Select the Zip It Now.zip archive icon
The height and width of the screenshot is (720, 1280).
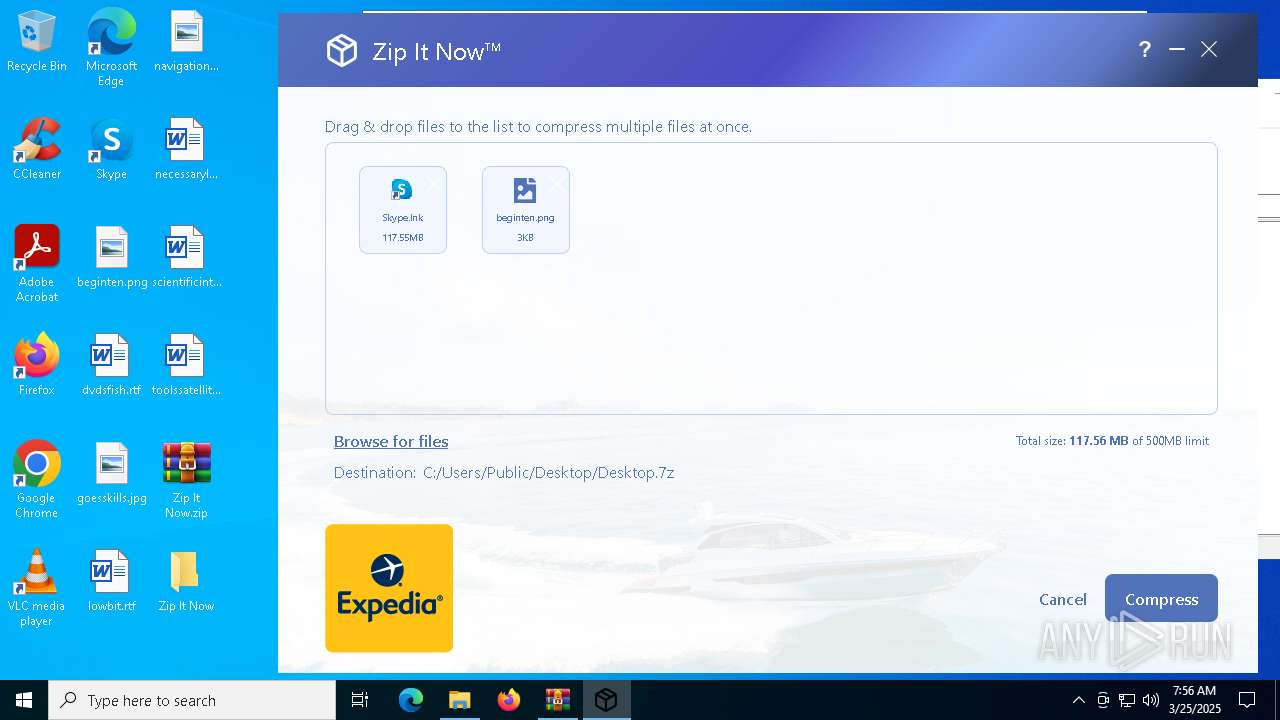[x=186, y=480]
